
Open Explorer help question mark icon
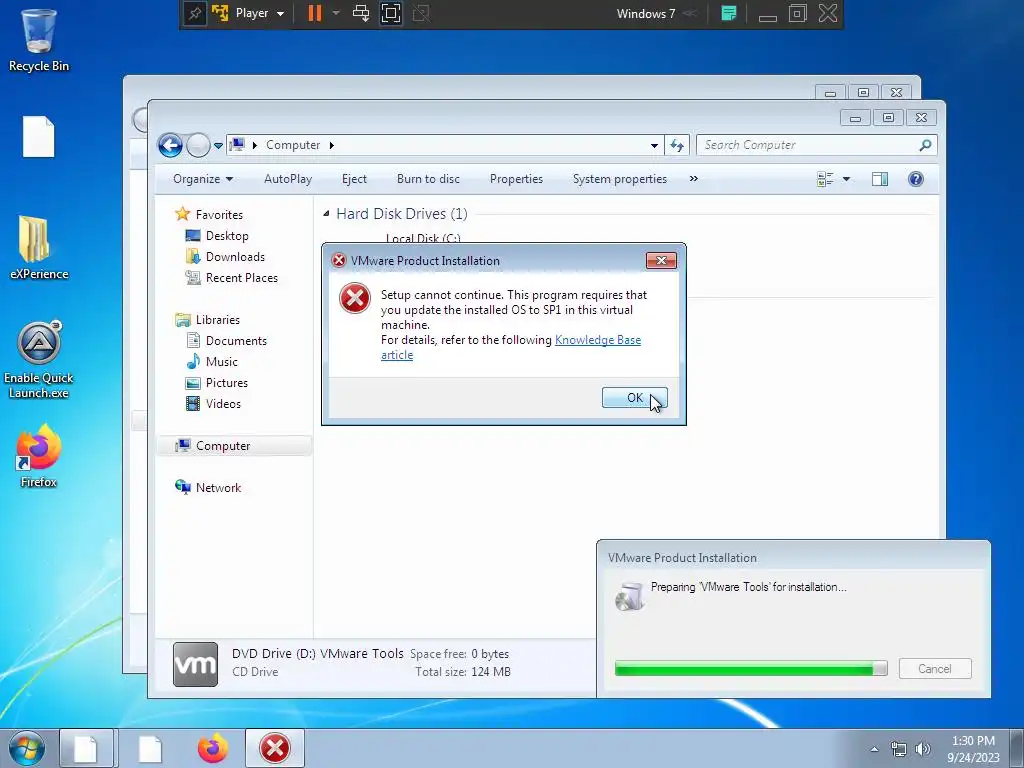point(916,179)
